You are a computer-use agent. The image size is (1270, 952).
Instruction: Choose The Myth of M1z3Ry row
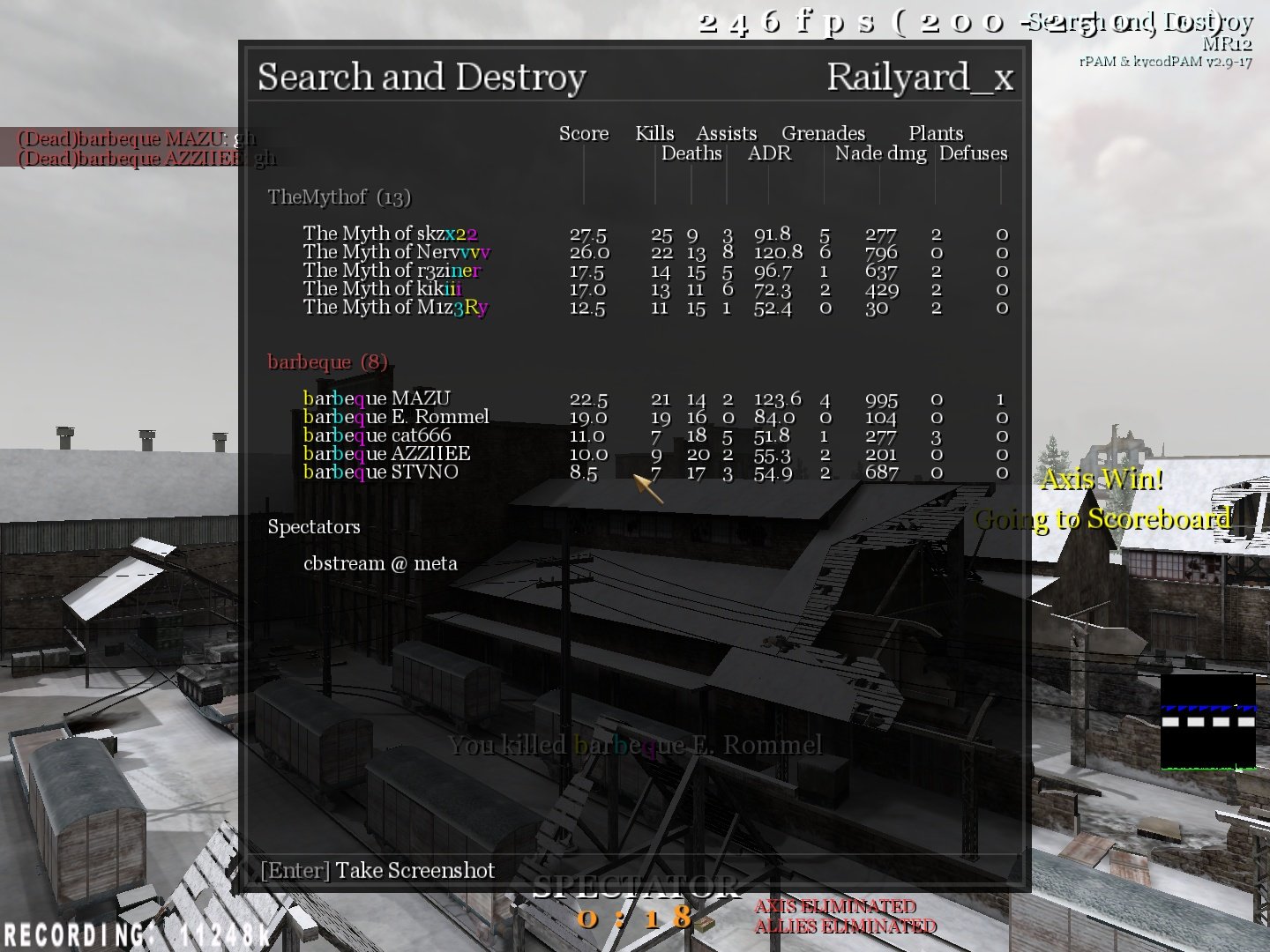click(395, 308)
